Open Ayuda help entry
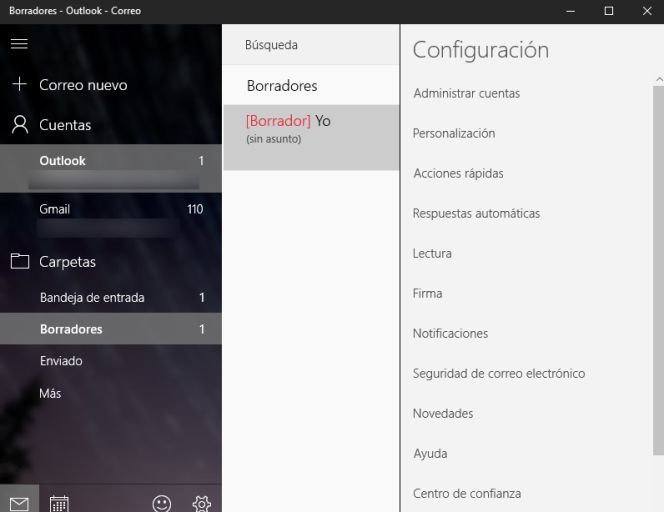Screen dimensions: 664x512 coord(430,454)
